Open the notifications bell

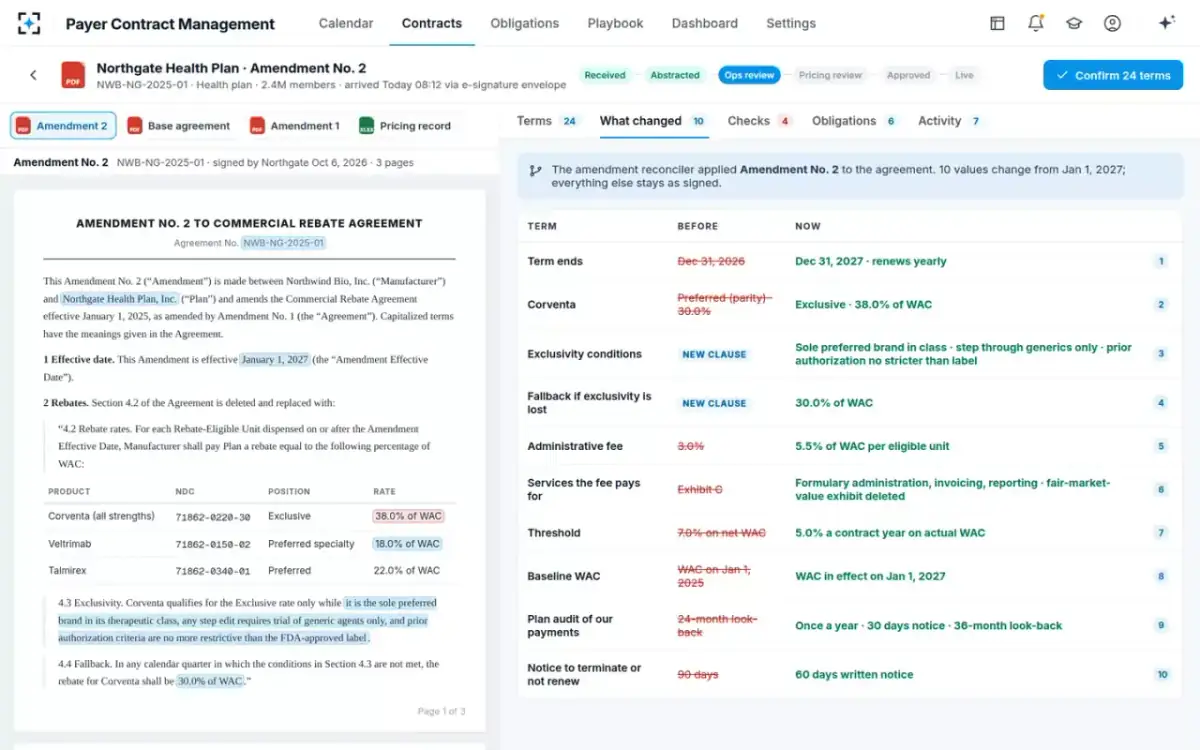tap(1036, 23)
